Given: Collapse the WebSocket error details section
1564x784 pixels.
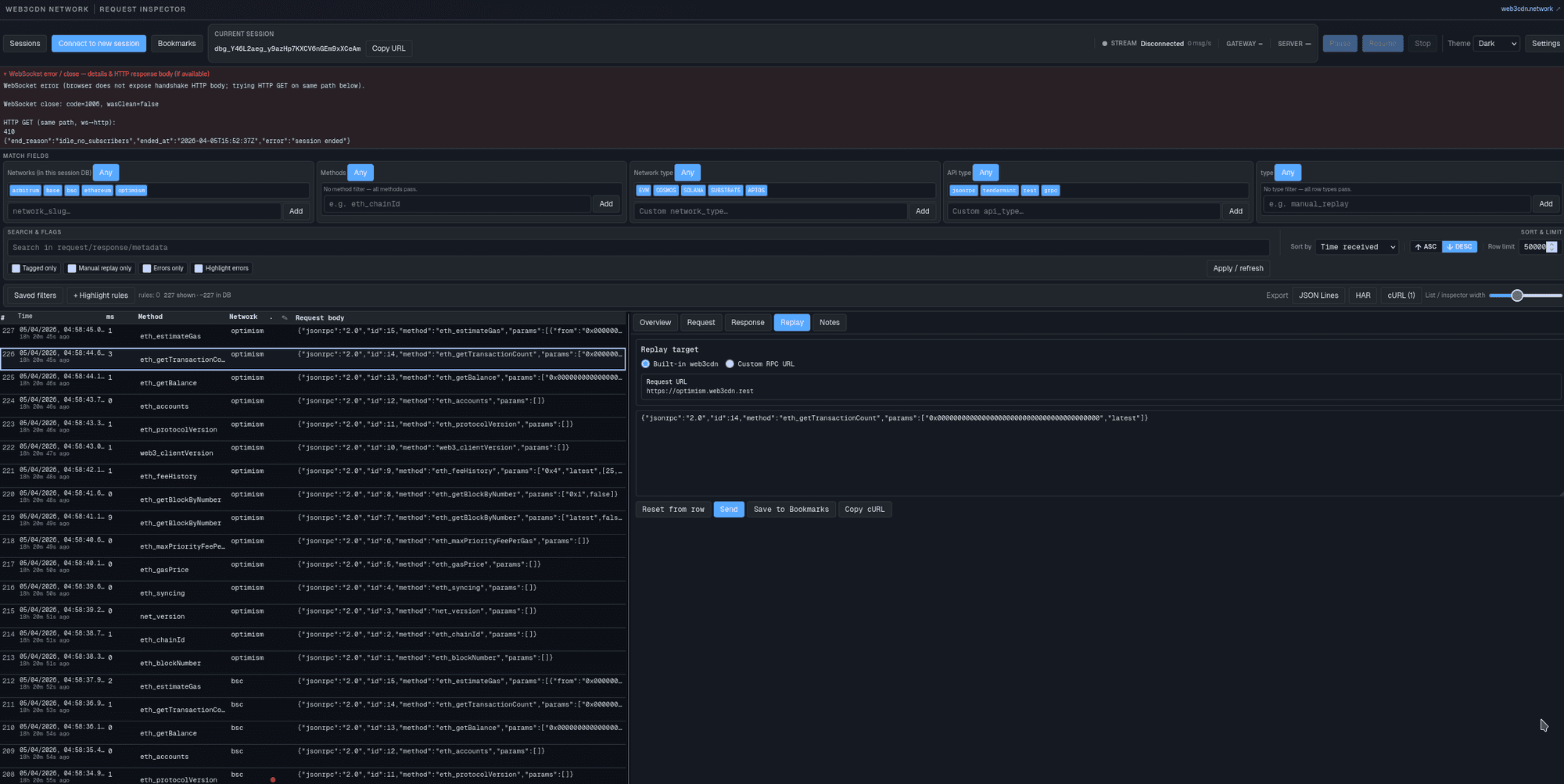Looking at the screenshot, I should tap(5, 74).
